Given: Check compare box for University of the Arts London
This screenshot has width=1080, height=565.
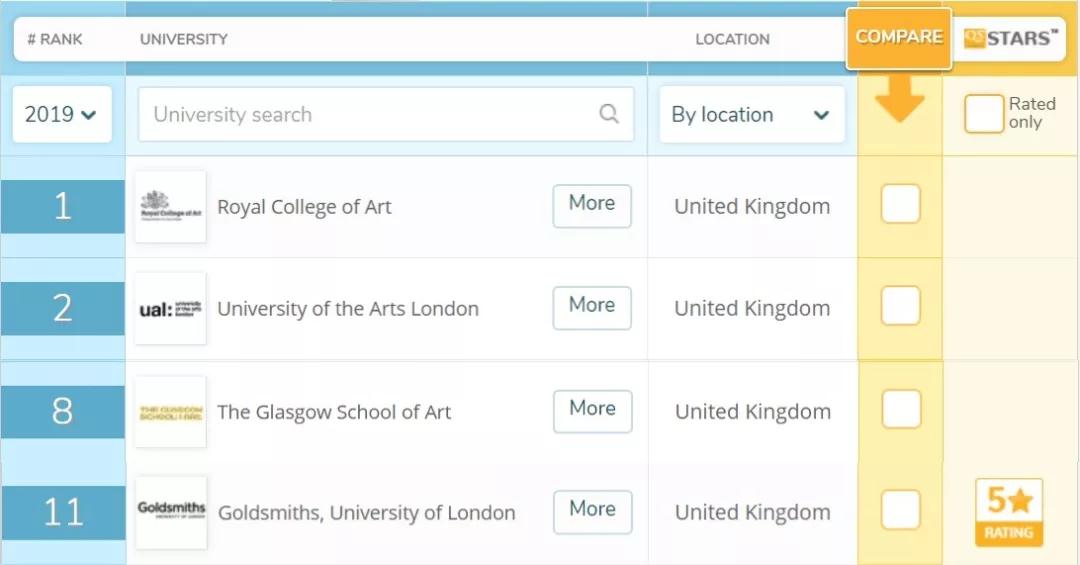Looking at the screenshot, I should click(x=900, y=307).
